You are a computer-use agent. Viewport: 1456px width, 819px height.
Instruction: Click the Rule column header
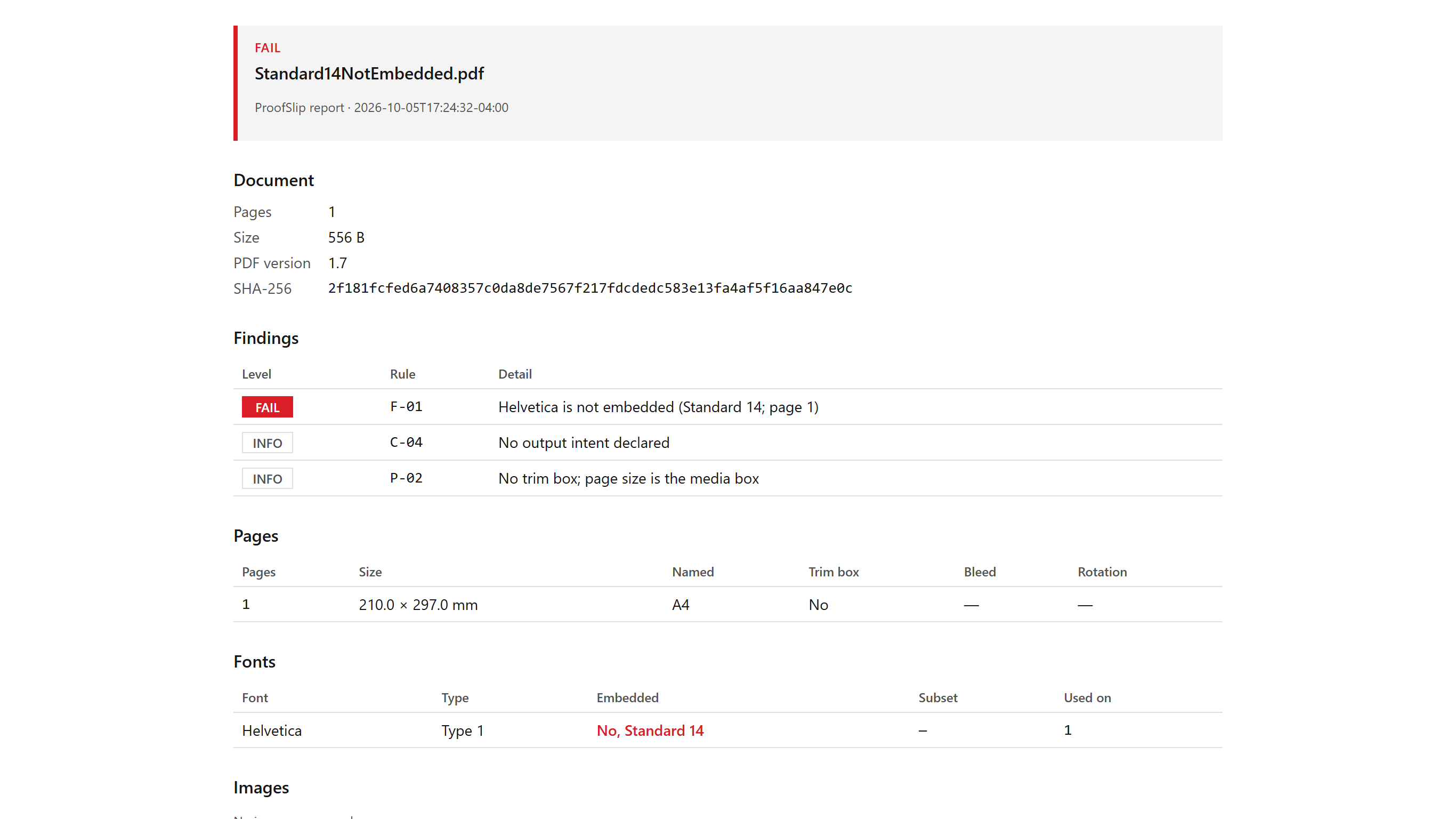[402, 374]
